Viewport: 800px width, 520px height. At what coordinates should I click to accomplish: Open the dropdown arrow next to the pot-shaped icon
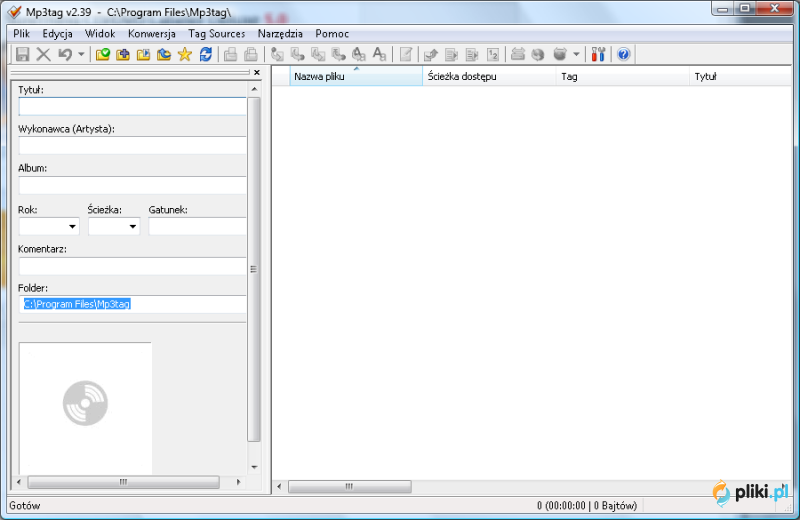coord(576,54)
